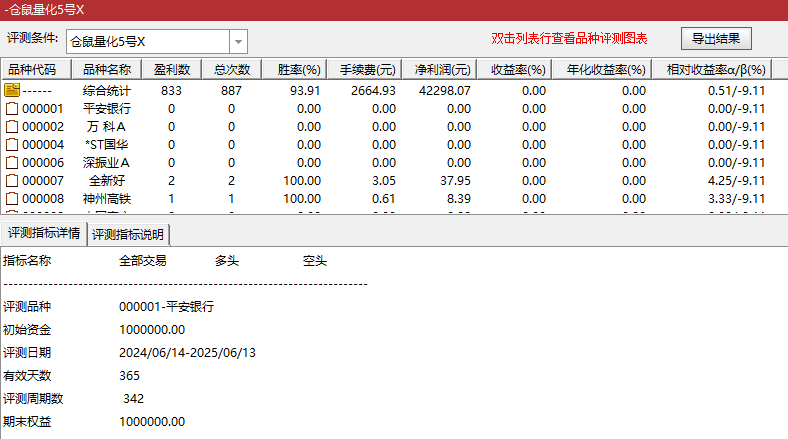This screenshot has width=788, height=439.
Task: Click the 全部交易 column heading
Action: click(143, 261)
